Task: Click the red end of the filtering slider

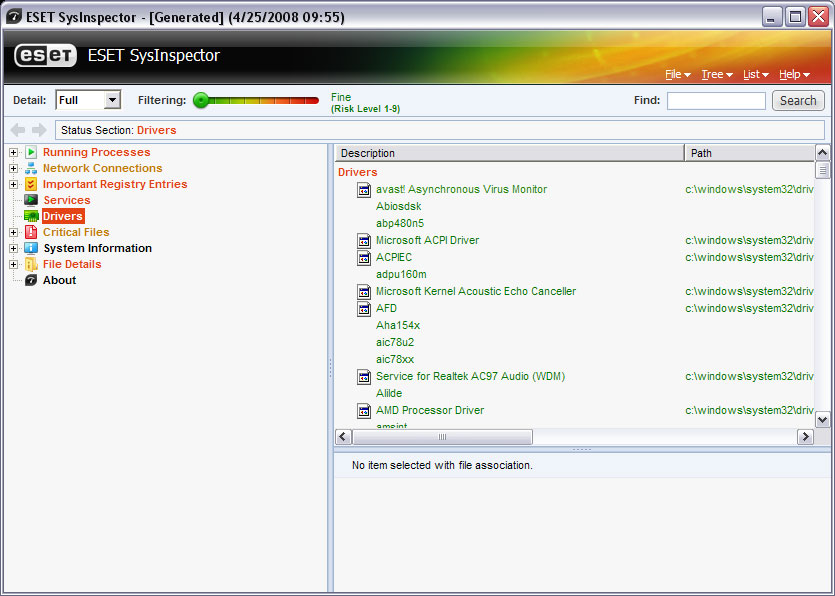Action: [x=313, y=100]
